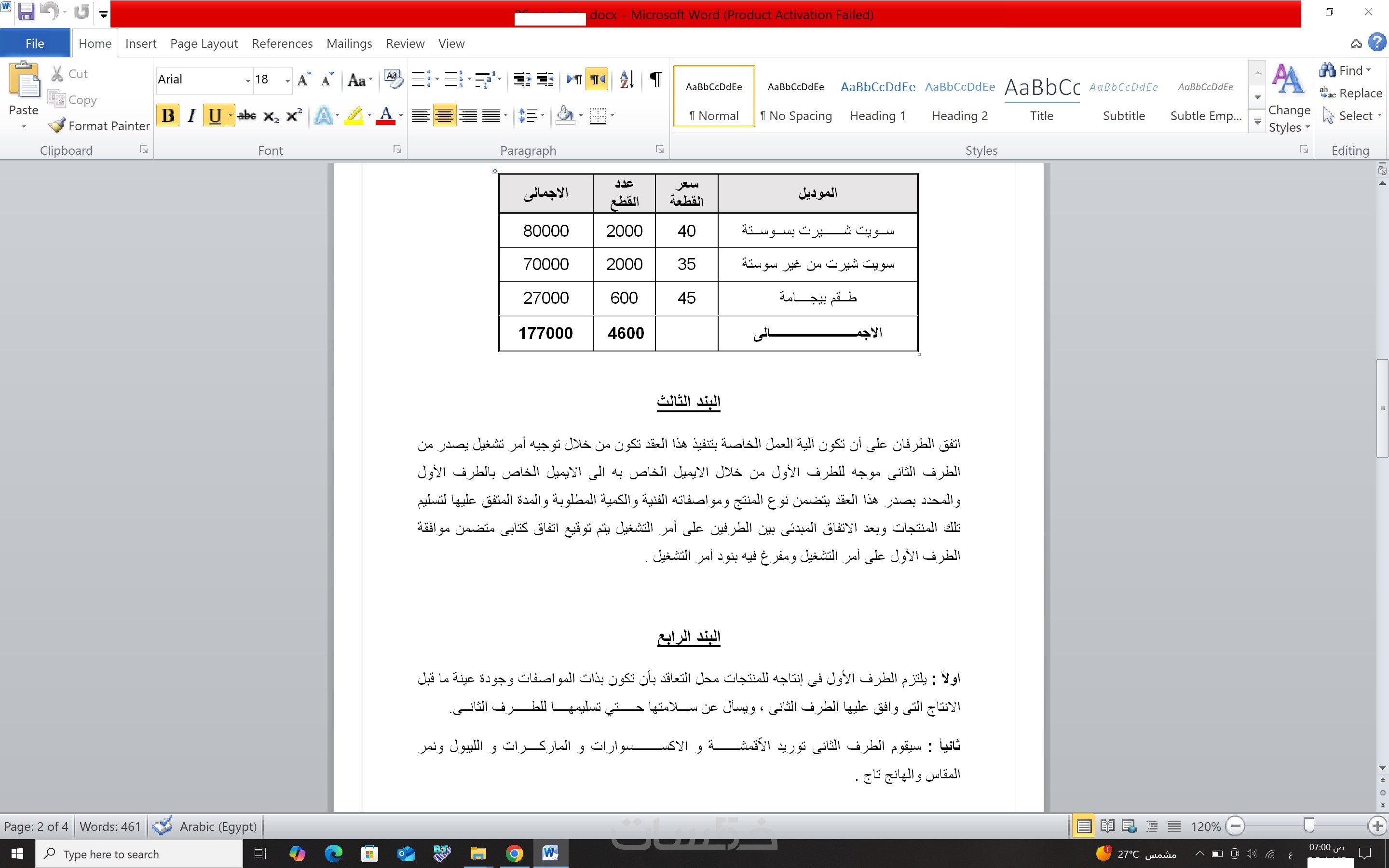Viewport: 1389px width, 868px height.
Task: Toggle Show/Hide paragraph marks
Action: point(655,79)
